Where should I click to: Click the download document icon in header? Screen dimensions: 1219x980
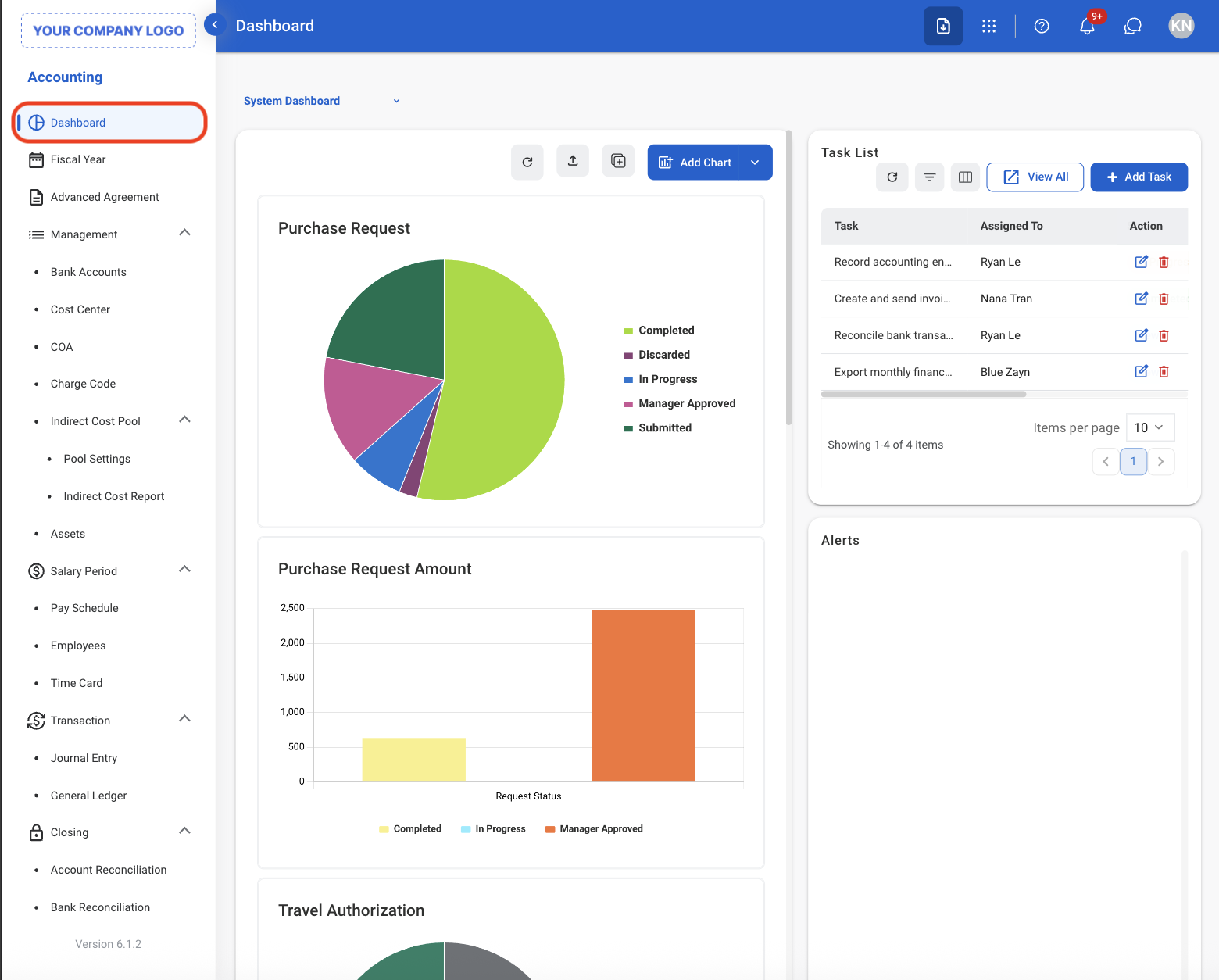click(x=943, y=26)
